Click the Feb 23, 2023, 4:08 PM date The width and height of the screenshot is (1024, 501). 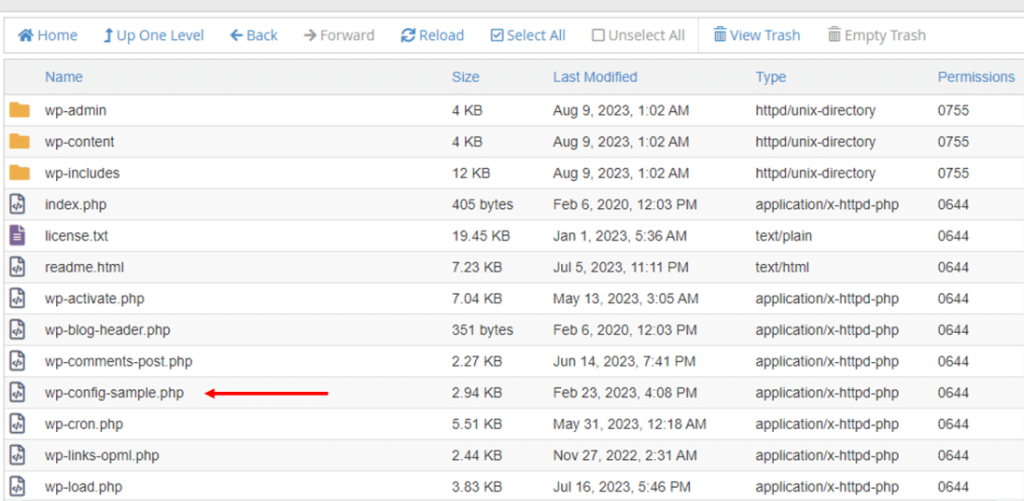(x=625, y=393)
